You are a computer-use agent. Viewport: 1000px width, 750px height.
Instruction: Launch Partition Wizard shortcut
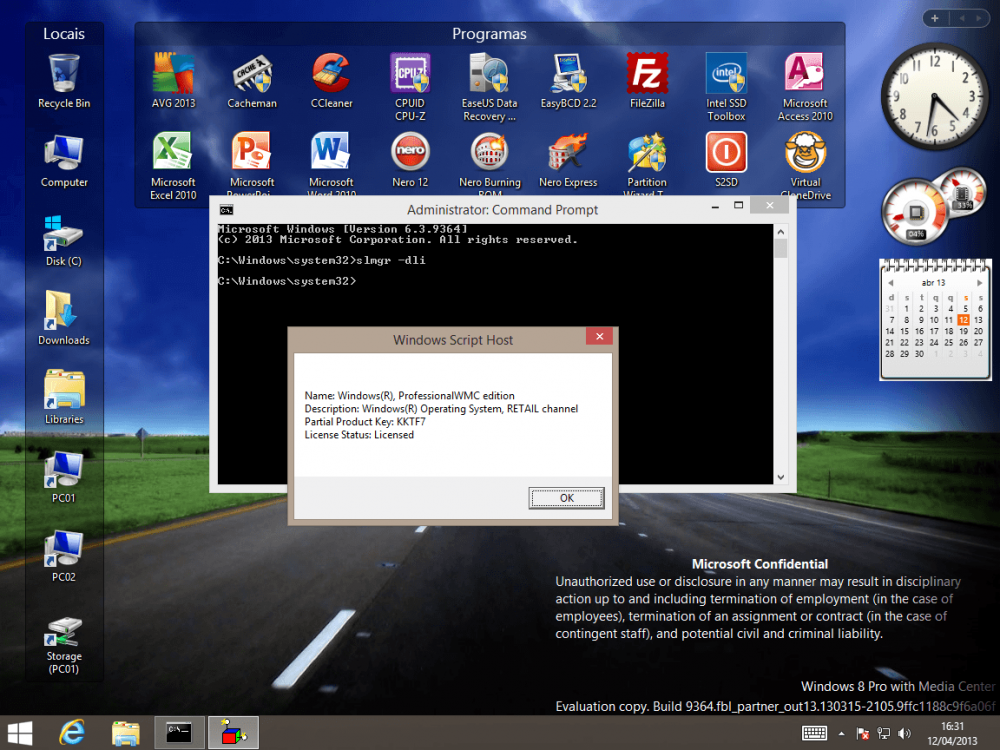click(647, 163)
